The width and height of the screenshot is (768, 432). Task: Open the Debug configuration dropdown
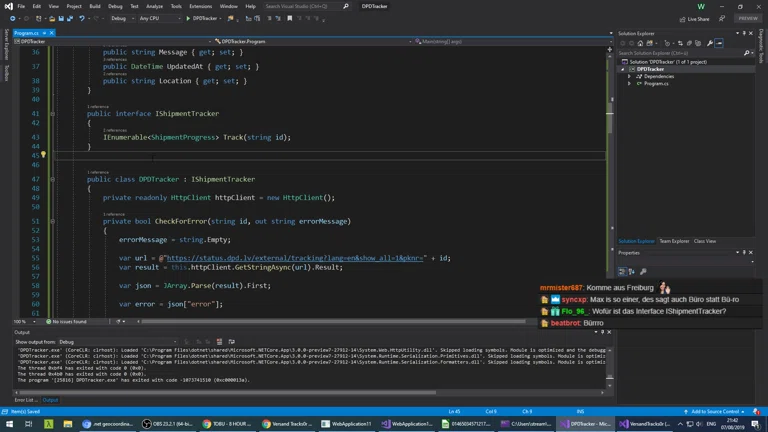[120, 18]
